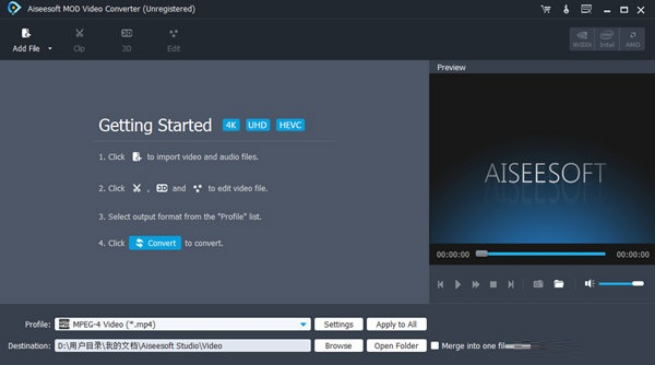Screen dimensions: 657x365
Task: Open the Clip tool
Action: [x=79, y=40]
